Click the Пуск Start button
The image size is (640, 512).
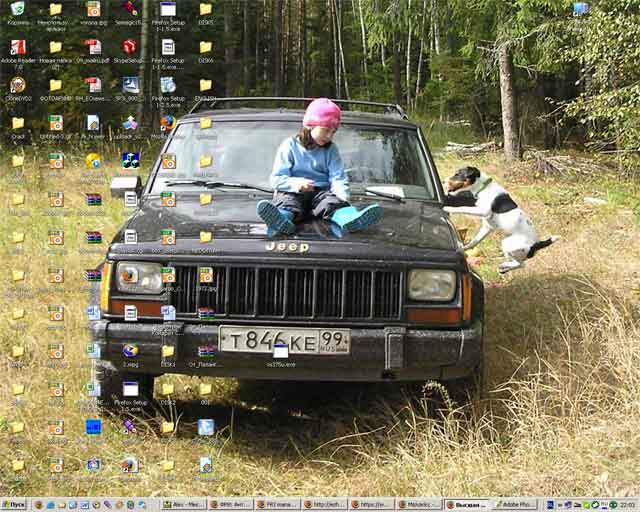coord(13,505)
